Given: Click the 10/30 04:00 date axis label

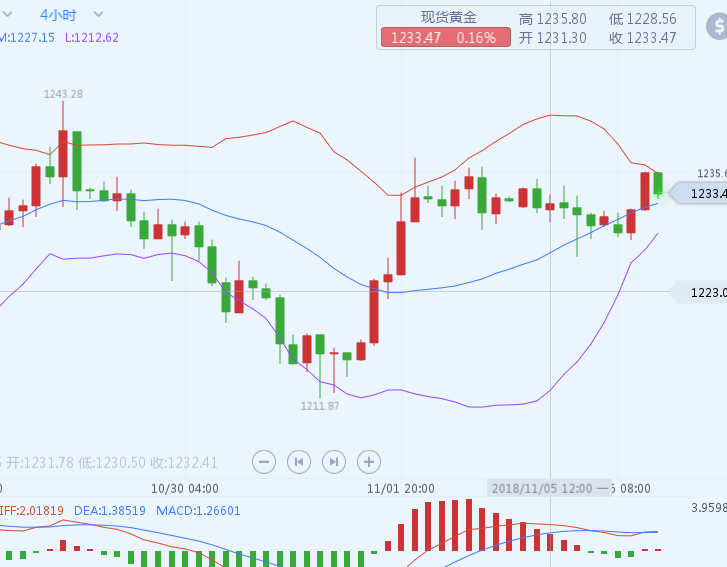Looking at the screenshot, I should point(184,488).
